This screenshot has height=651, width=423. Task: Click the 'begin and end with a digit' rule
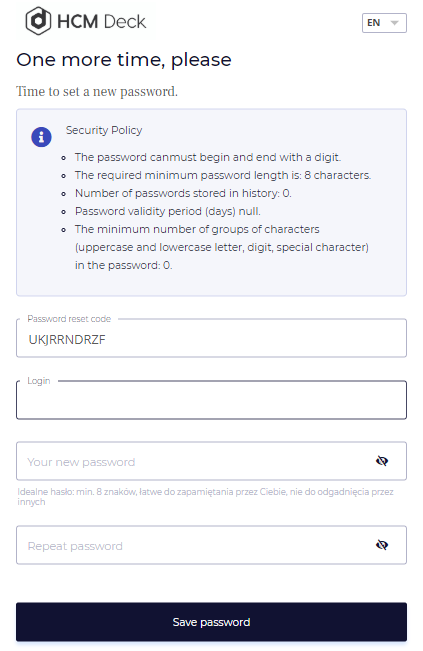(x=208, y=157)
